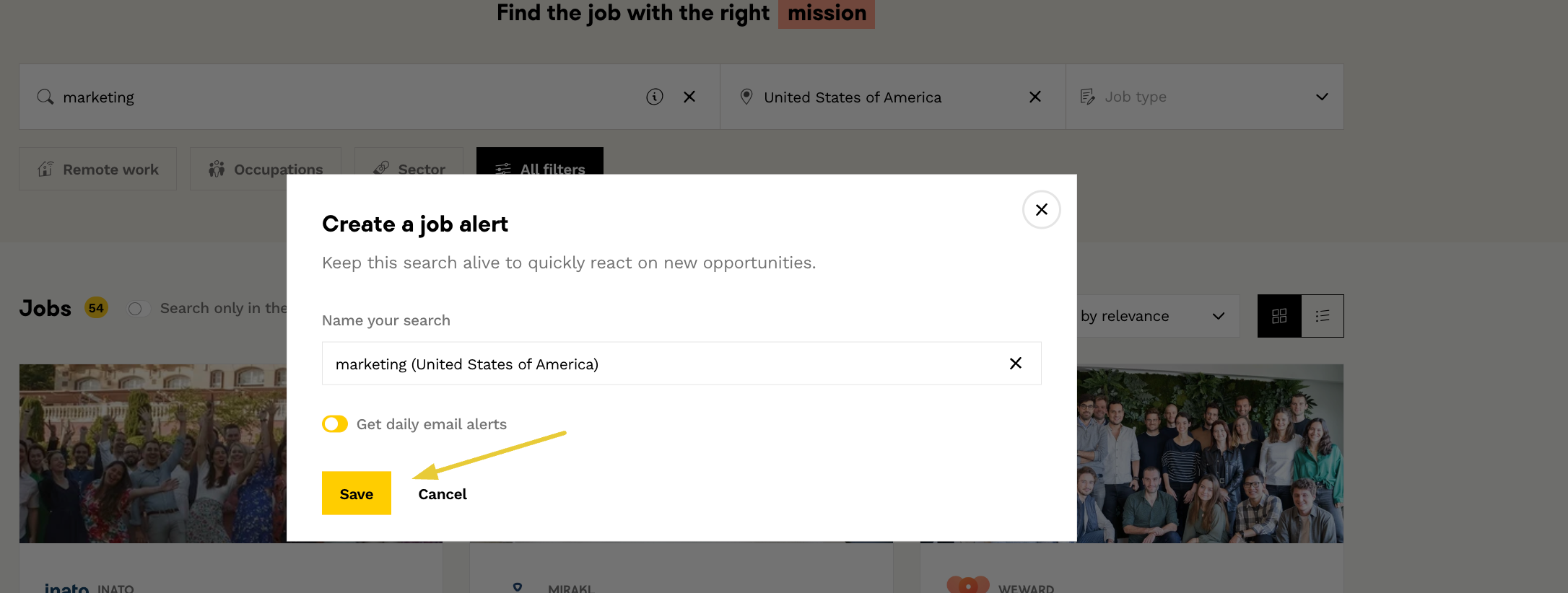Switch to grid view layout
This screenshot has width=1568, height=593.
(x=1279, y=316)
